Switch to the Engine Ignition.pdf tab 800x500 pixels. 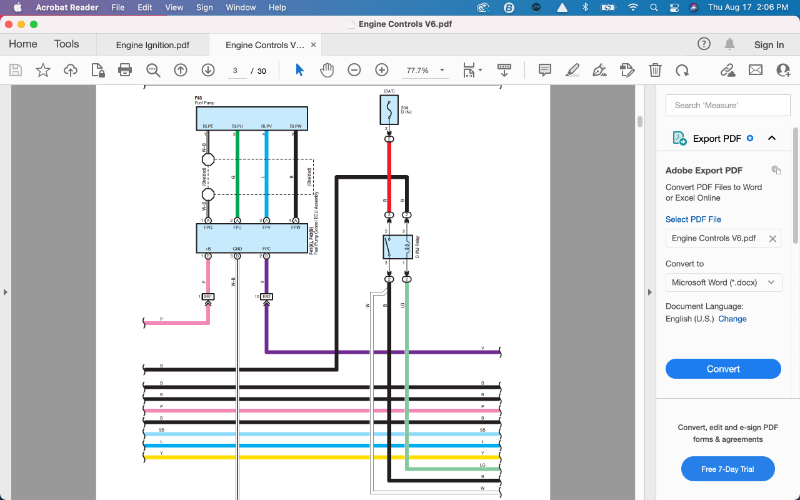coord(153,45)
